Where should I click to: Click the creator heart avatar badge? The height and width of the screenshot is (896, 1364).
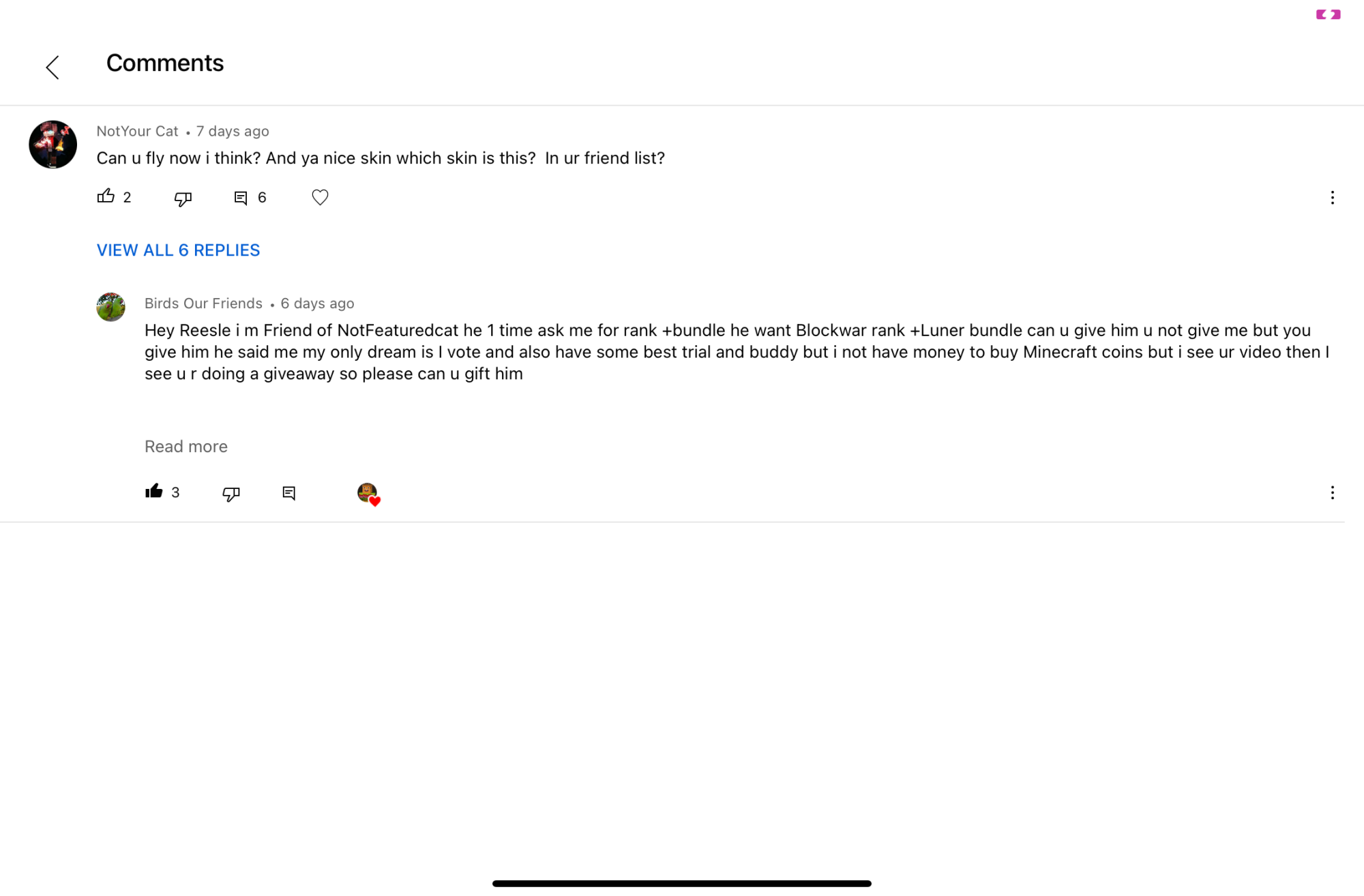[x=368, y=494]
